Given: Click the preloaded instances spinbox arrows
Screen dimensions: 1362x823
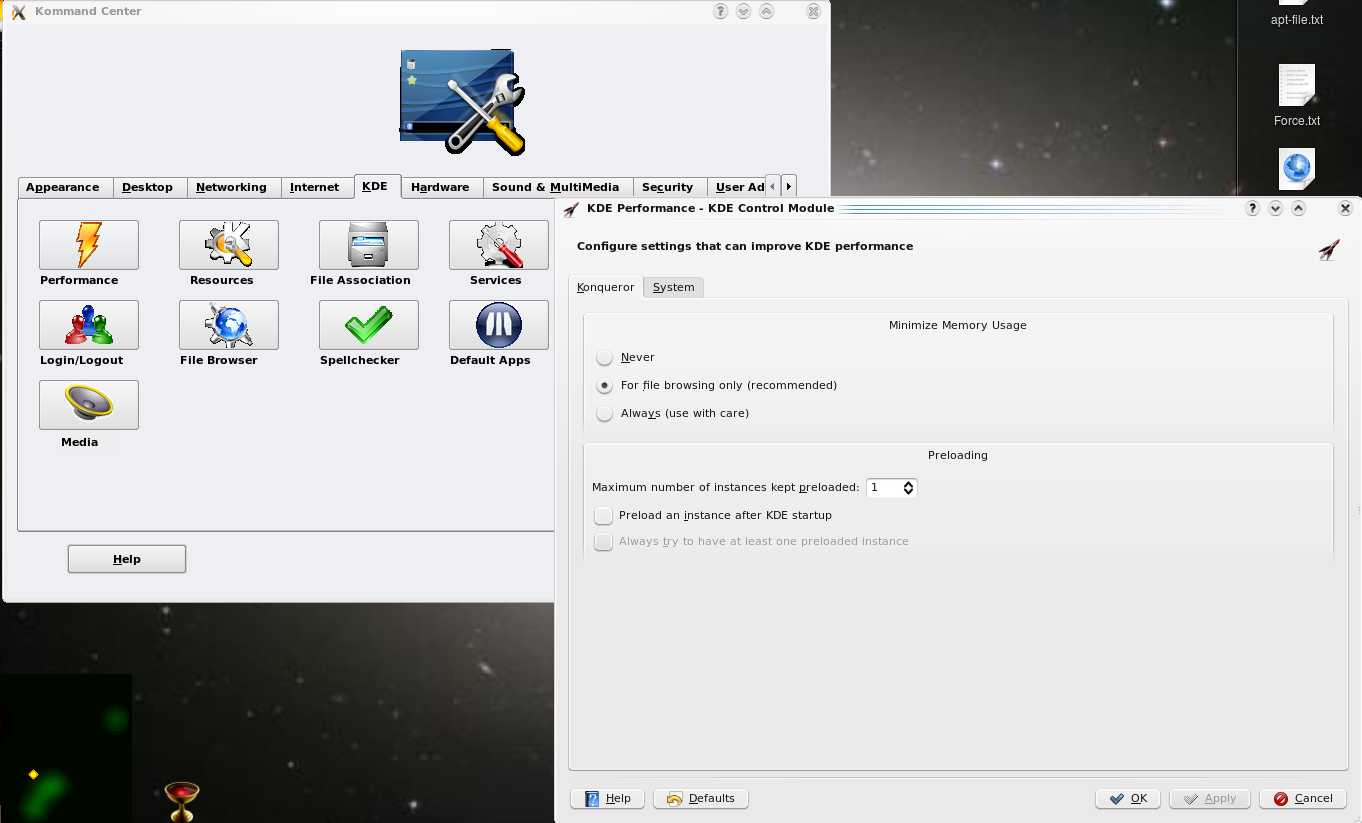Looking at the screenshot, I should (x=908, y=488).
